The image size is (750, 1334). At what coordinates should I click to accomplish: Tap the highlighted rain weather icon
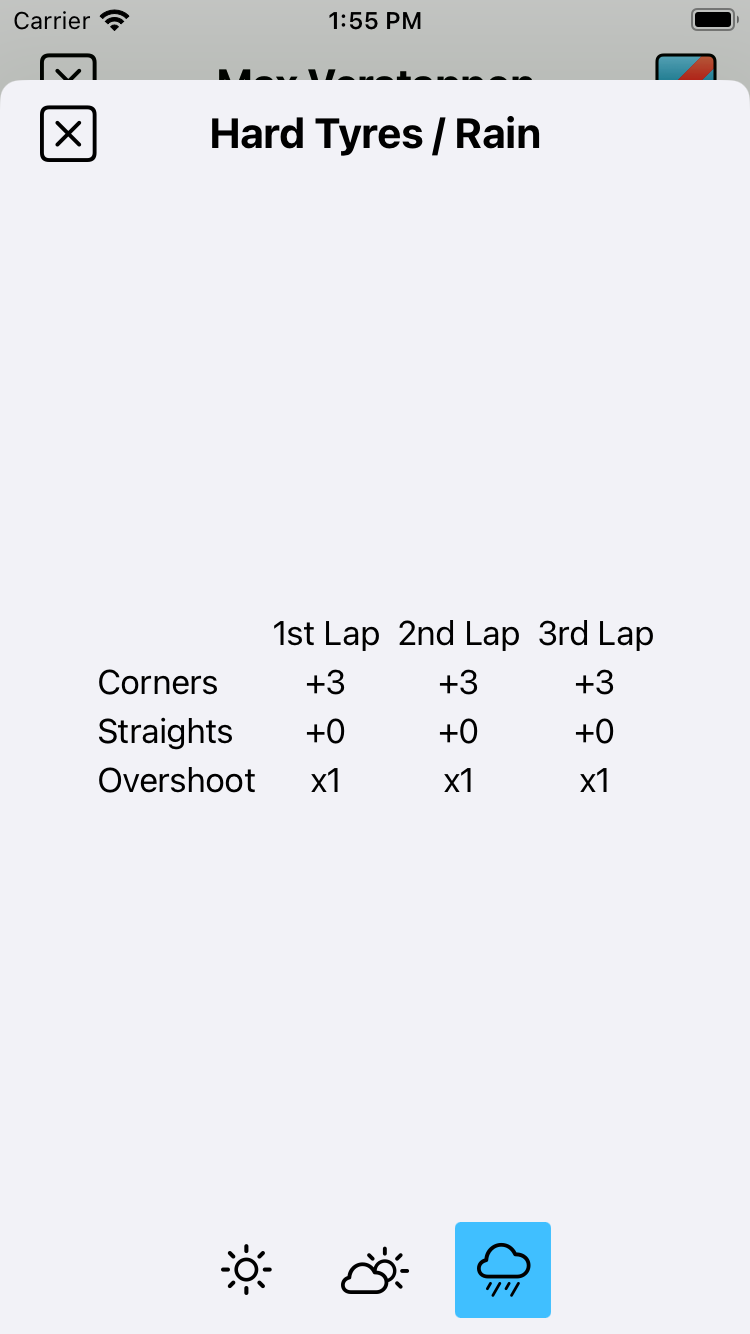click(x=503, y=1270)
